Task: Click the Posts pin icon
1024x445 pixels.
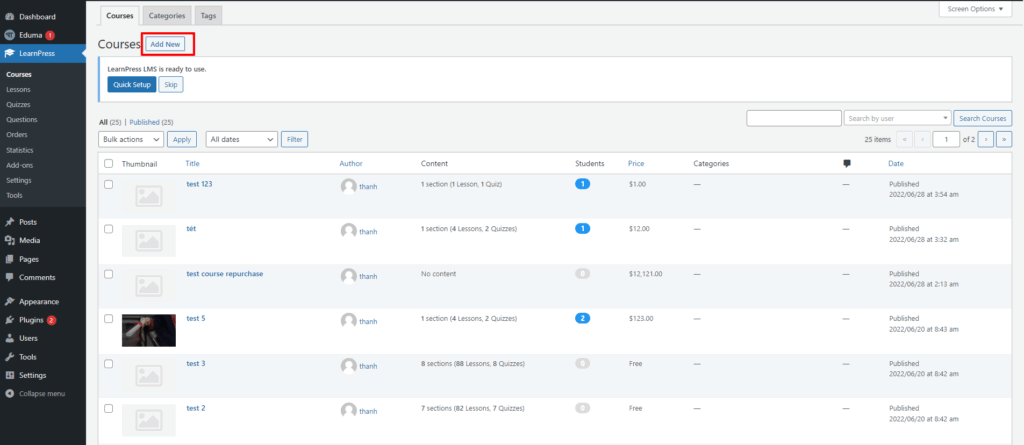Action: (10, 222)
